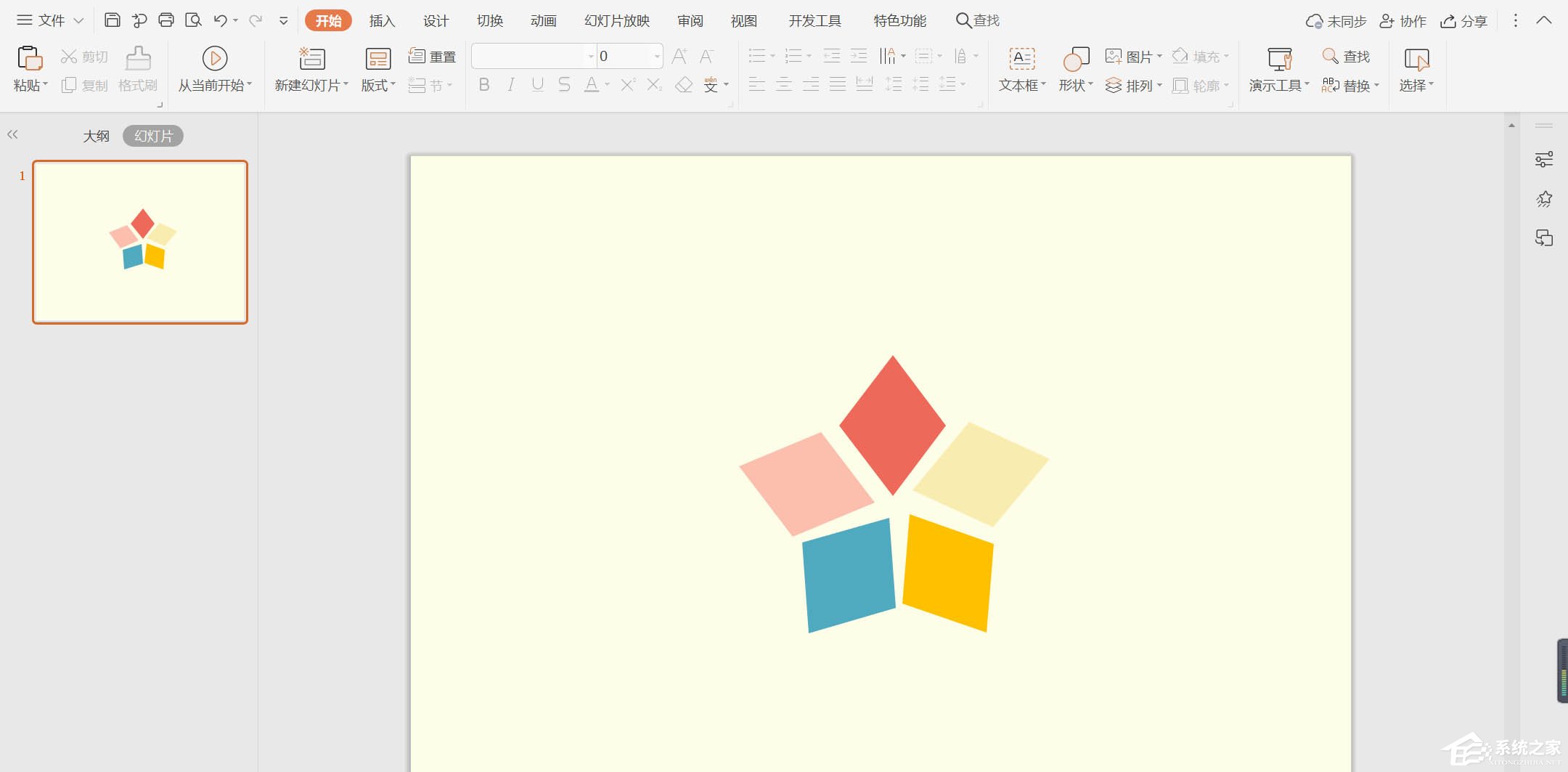Screen dimensions: 1568x772
Task: Click the Share button
Action: pos(1464,21)
